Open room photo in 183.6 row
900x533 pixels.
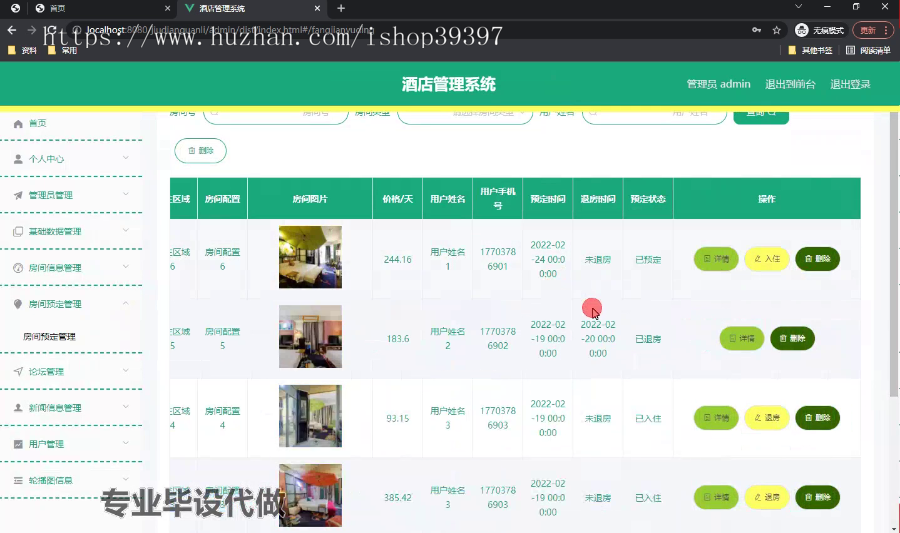click(310, 337)
